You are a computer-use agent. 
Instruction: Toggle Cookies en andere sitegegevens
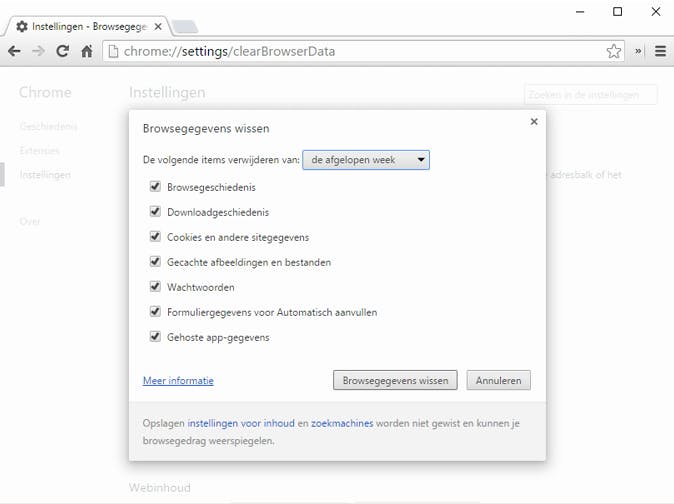click(x=155, y=237)
